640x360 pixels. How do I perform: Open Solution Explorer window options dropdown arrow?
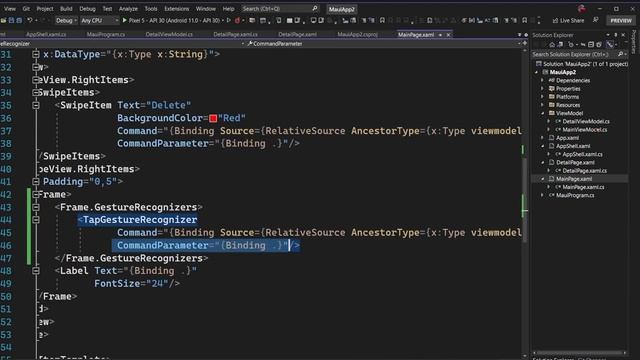pyautogui.click(x=608, y=35)
